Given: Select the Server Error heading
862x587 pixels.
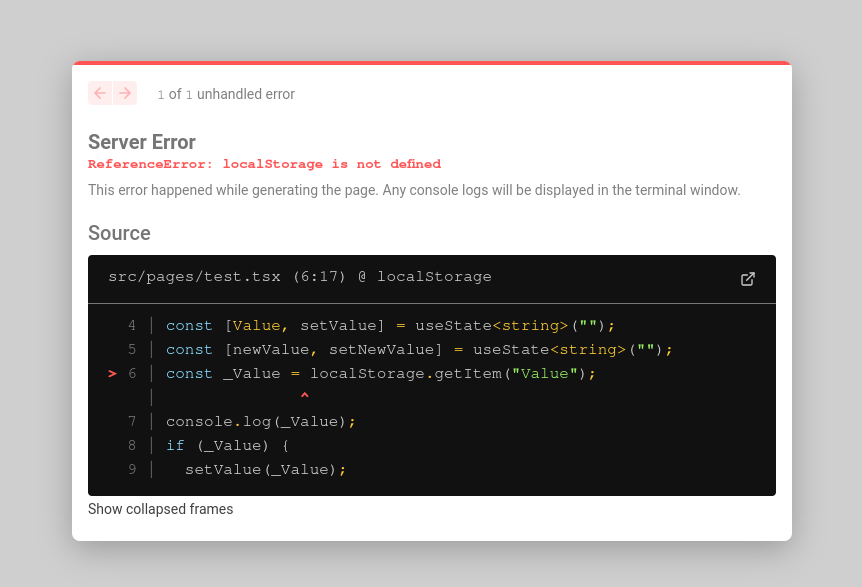Looking at the screenshot, I should click(142, 142).
